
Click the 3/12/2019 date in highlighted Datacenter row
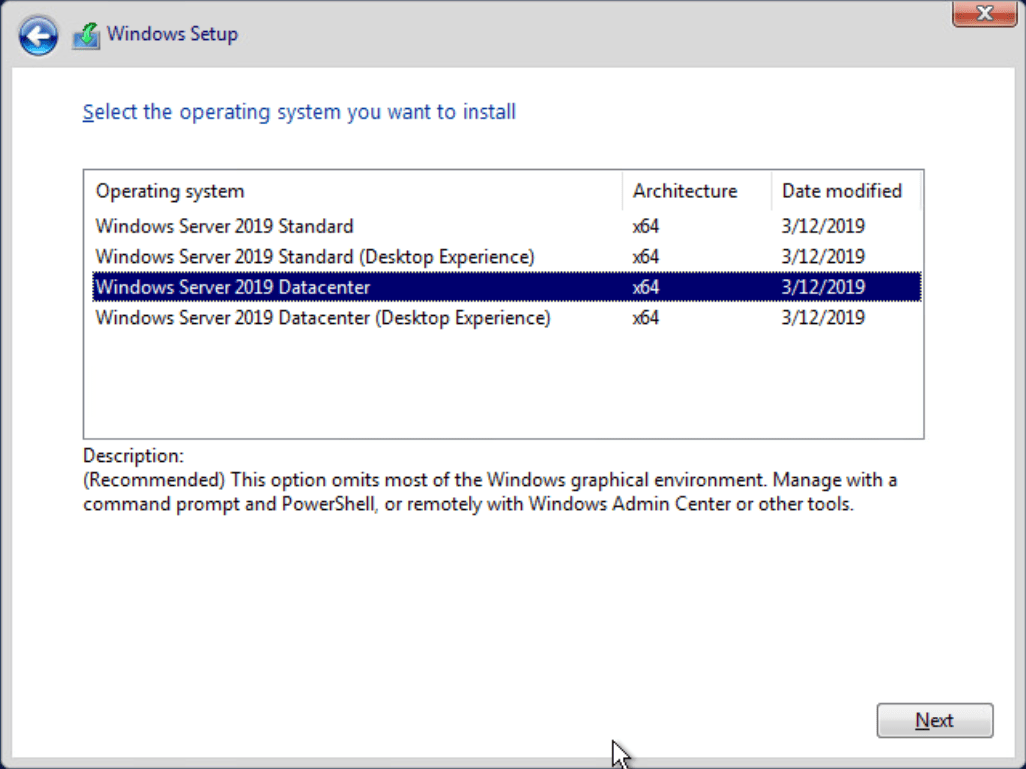pos(823,287)
